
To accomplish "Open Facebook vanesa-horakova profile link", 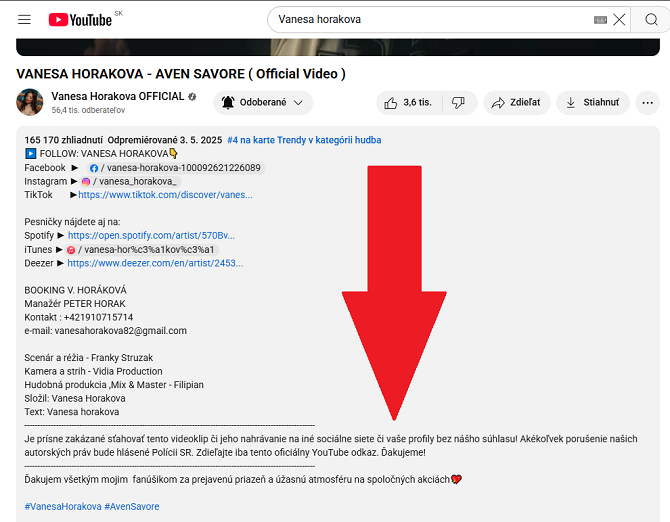I will click(x=176, y=168).
